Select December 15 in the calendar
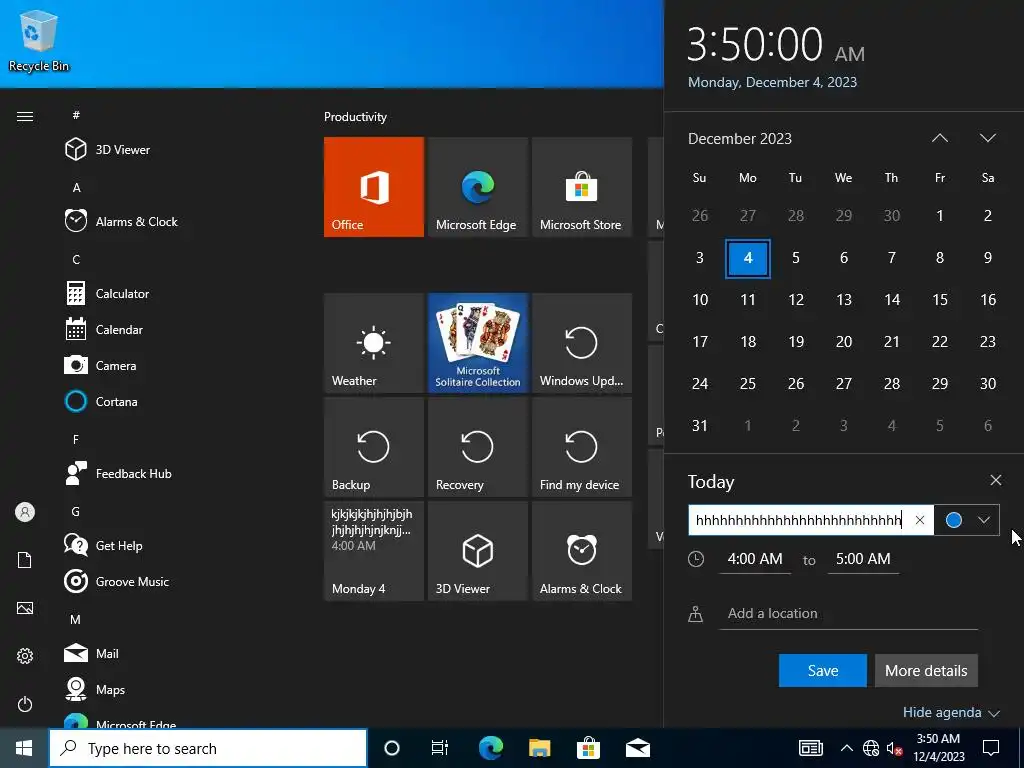 click(940, 300)
